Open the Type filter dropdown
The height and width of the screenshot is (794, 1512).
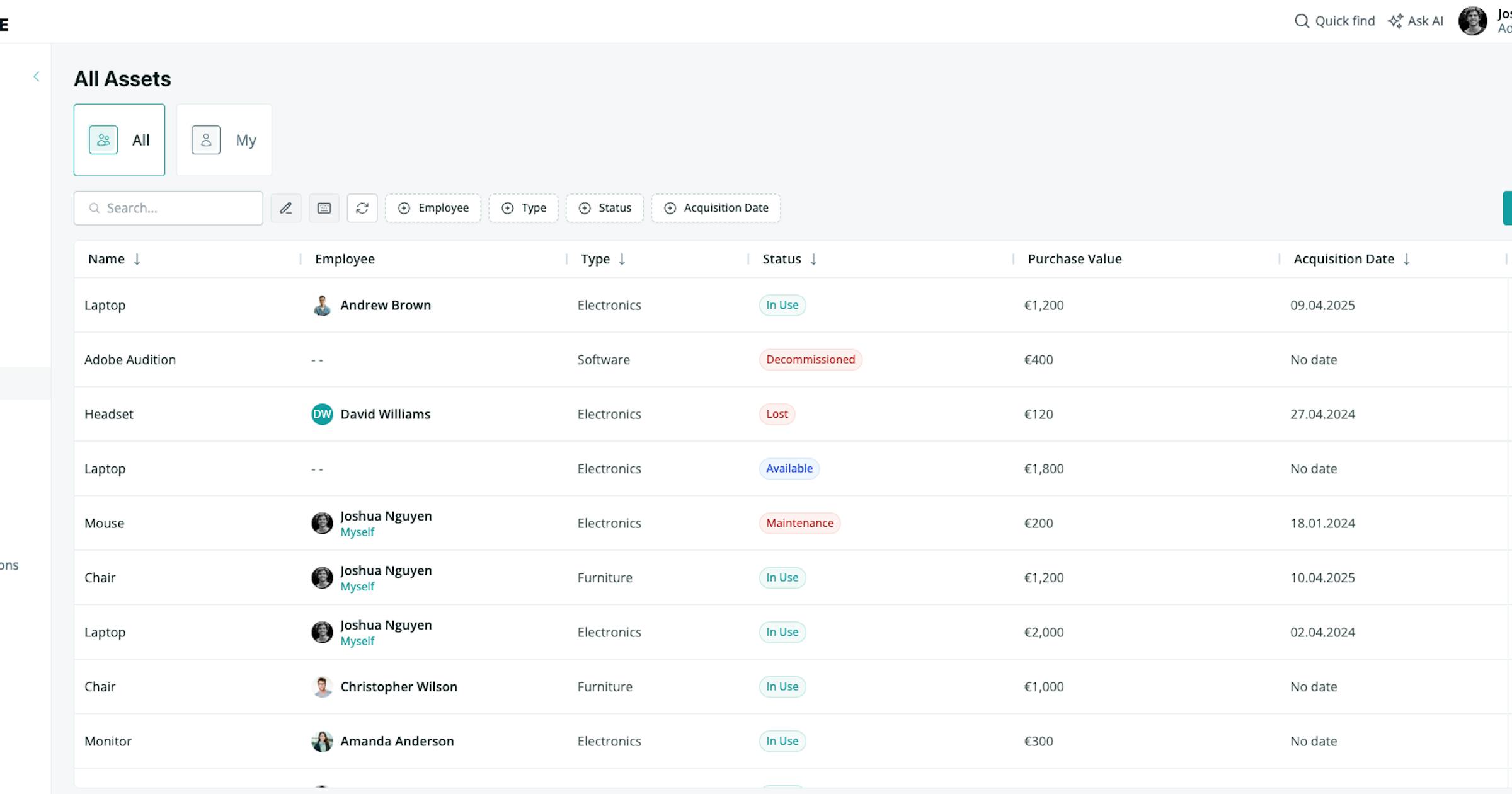tap(524, 208)
